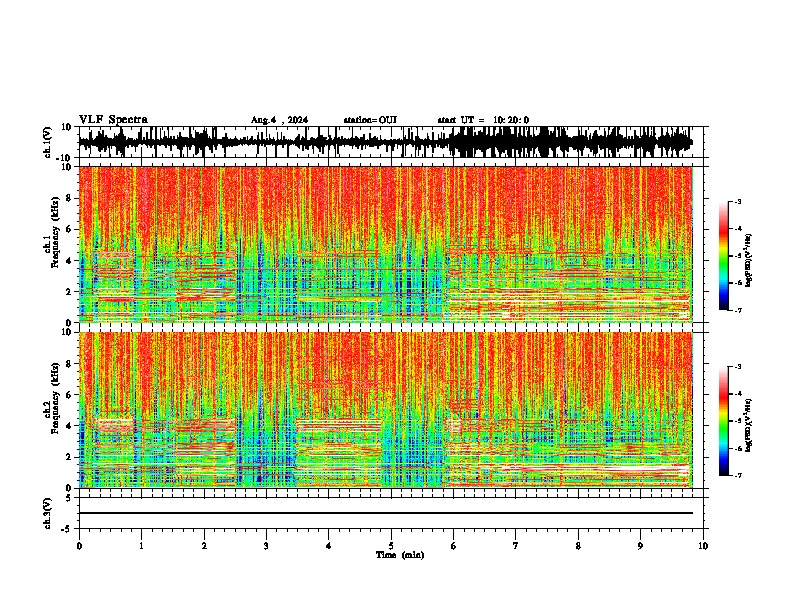This screenshot has height=612, width=792.
Task: Select the "start UT = 10:20:0" text
Action: tap(483, 120)
